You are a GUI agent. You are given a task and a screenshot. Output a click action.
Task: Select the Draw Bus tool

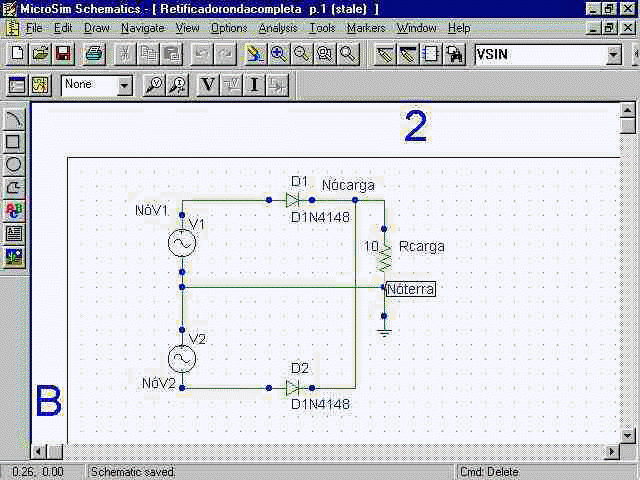pyautogui.click(x=408, y=54)
